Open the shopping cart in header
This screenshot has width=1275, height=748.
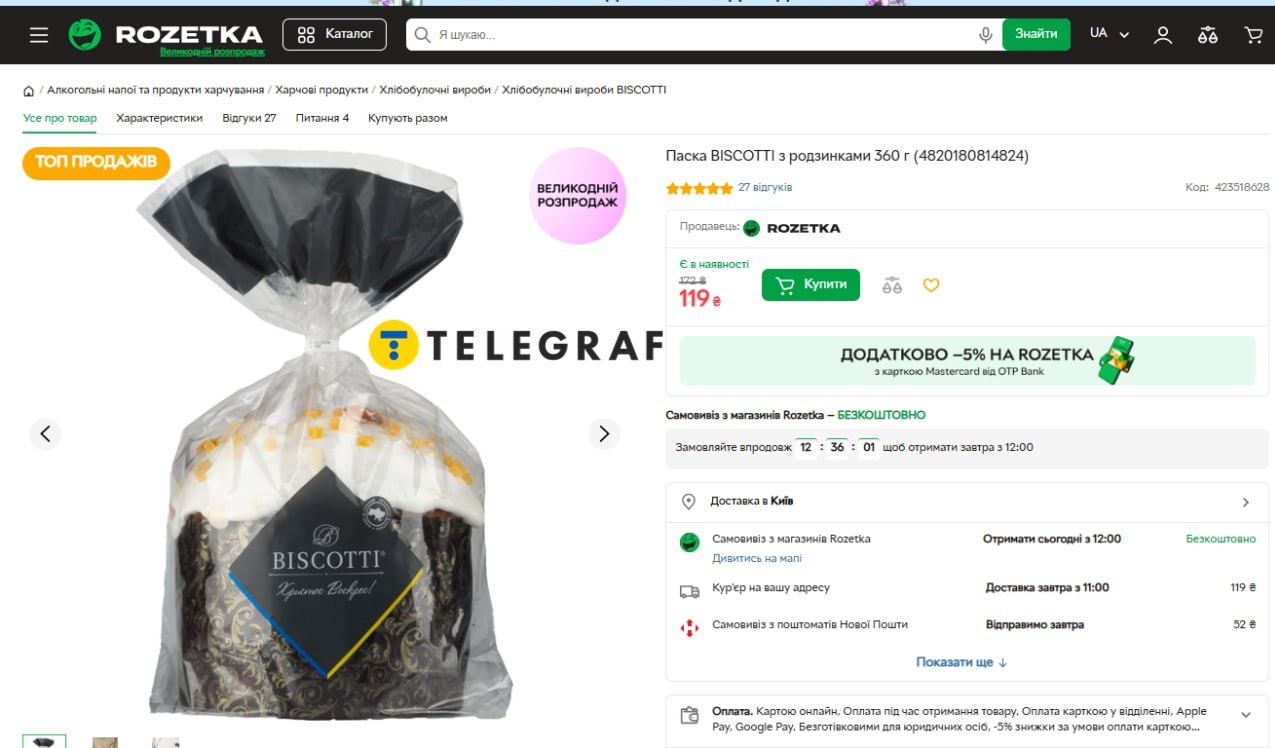1253,35
